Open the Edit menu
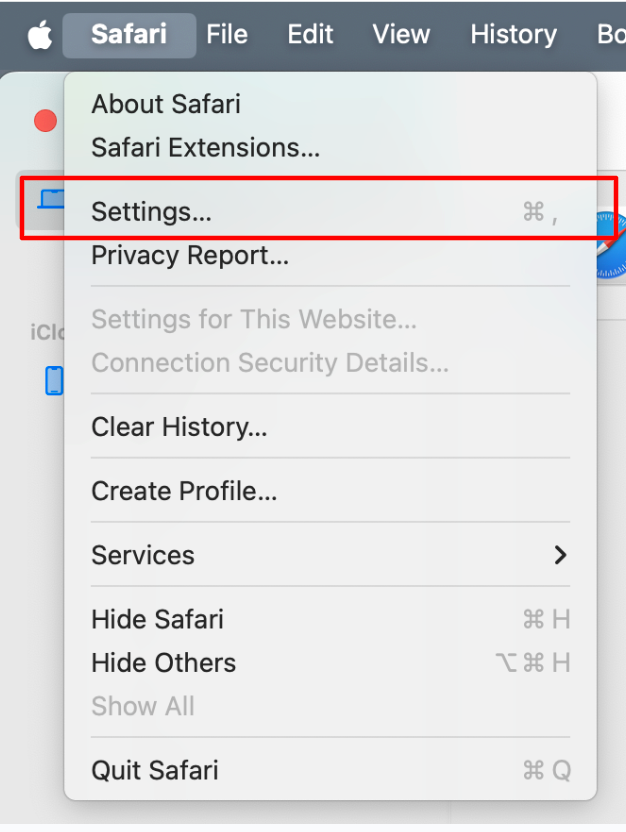This screenshot has width=626, height=832. [x=310, y=35]
